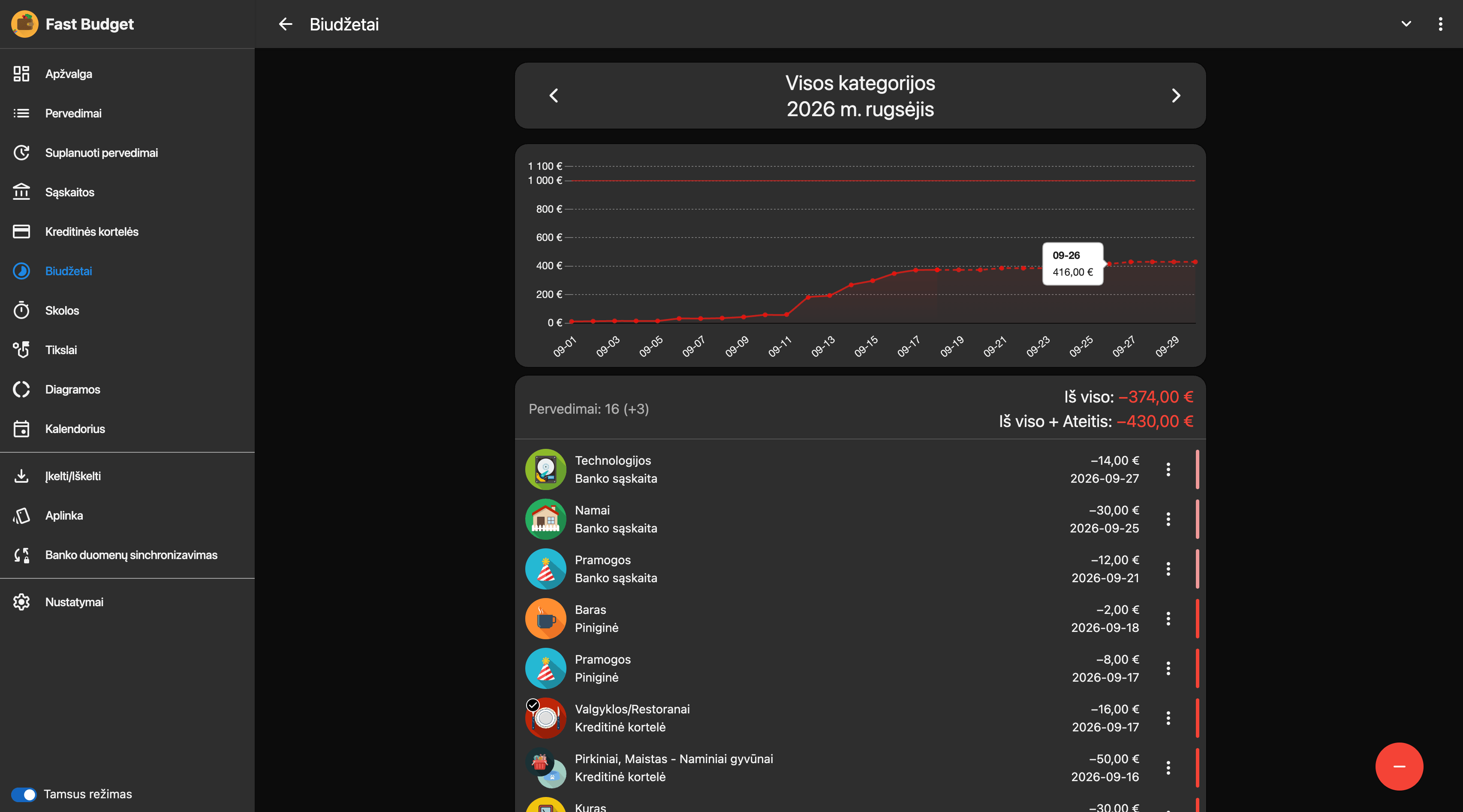Click the Fast Budget wallet logo
1463x812 pixels.
click(x=24, y=24)
